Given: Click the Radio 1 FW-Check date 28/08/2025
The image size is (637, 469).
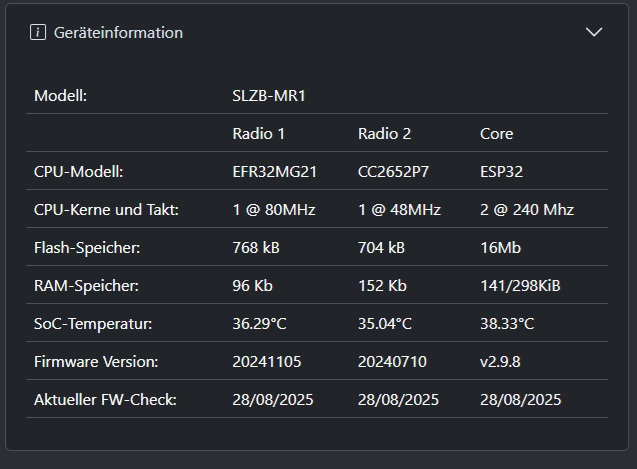Looking at the screenshot, I should point(273,400).
